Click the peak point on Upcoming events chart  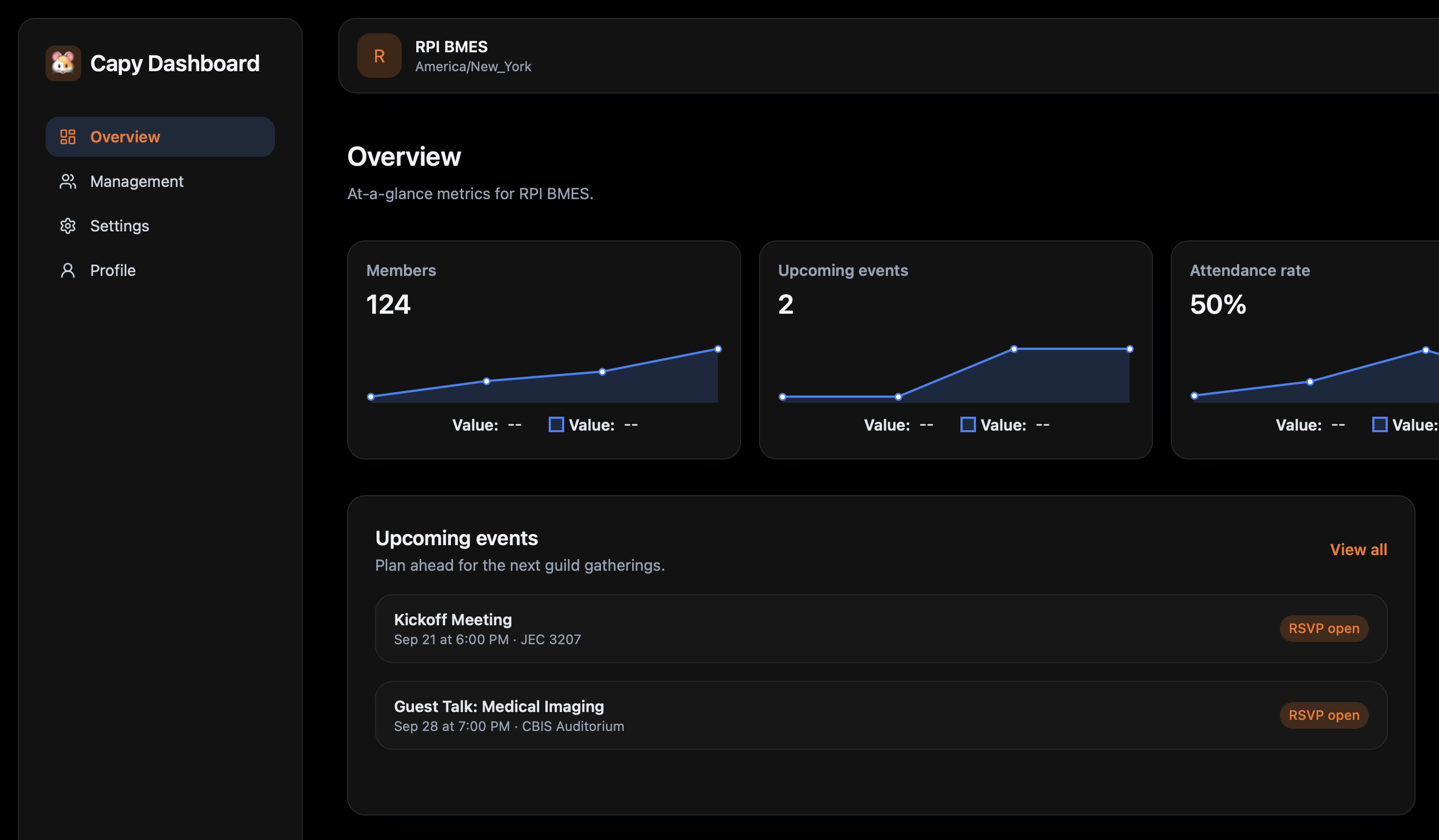click(1013, 348)
